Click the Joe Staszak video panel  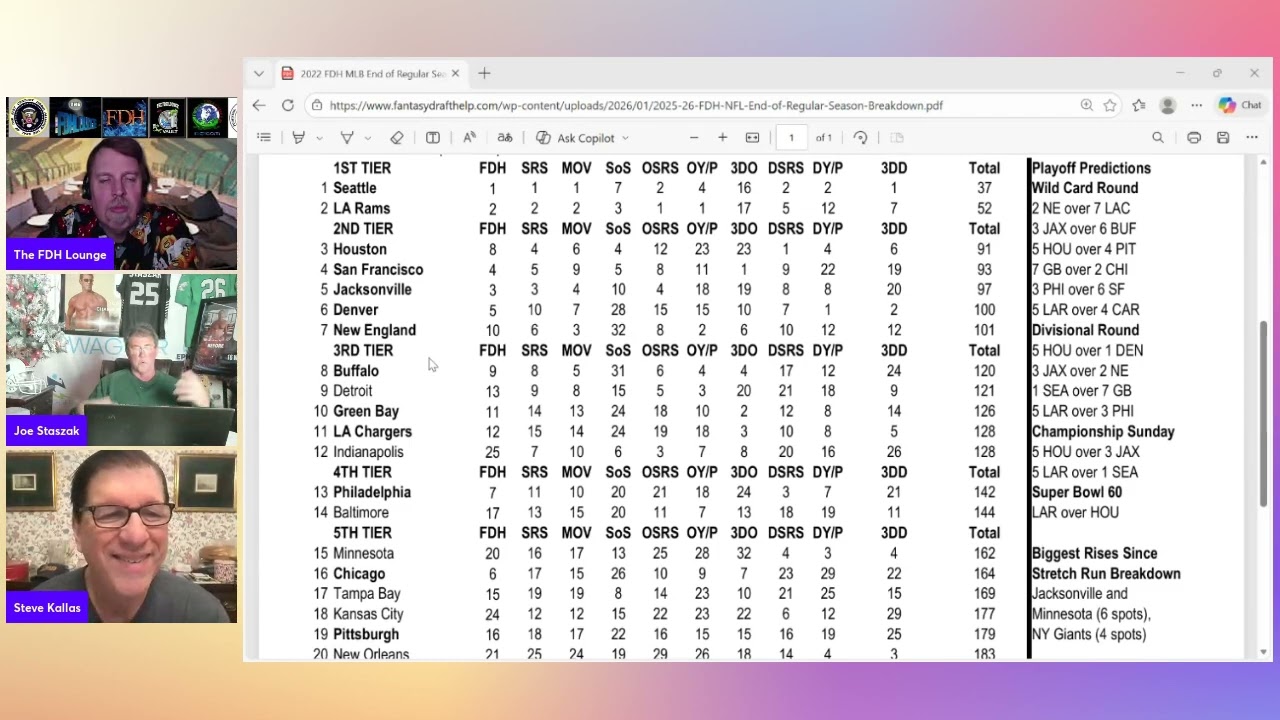click(122, 359)
